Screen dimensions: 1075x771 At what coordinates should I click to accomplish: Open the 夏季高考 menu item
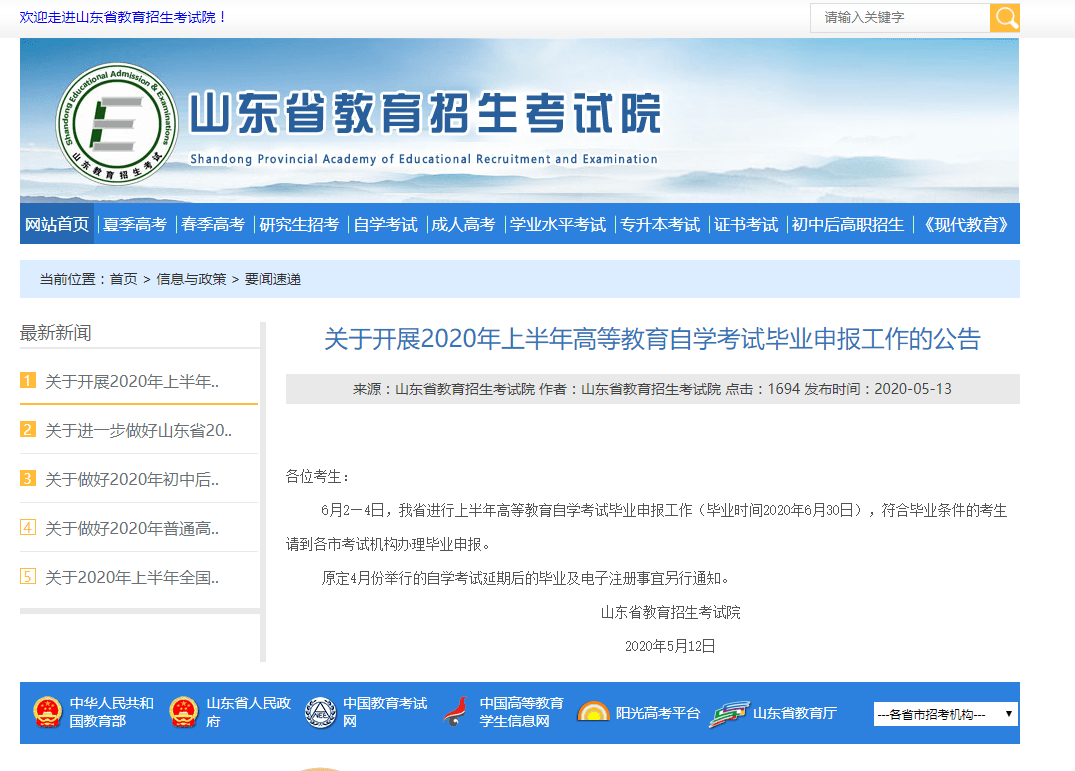click(135, 224)
